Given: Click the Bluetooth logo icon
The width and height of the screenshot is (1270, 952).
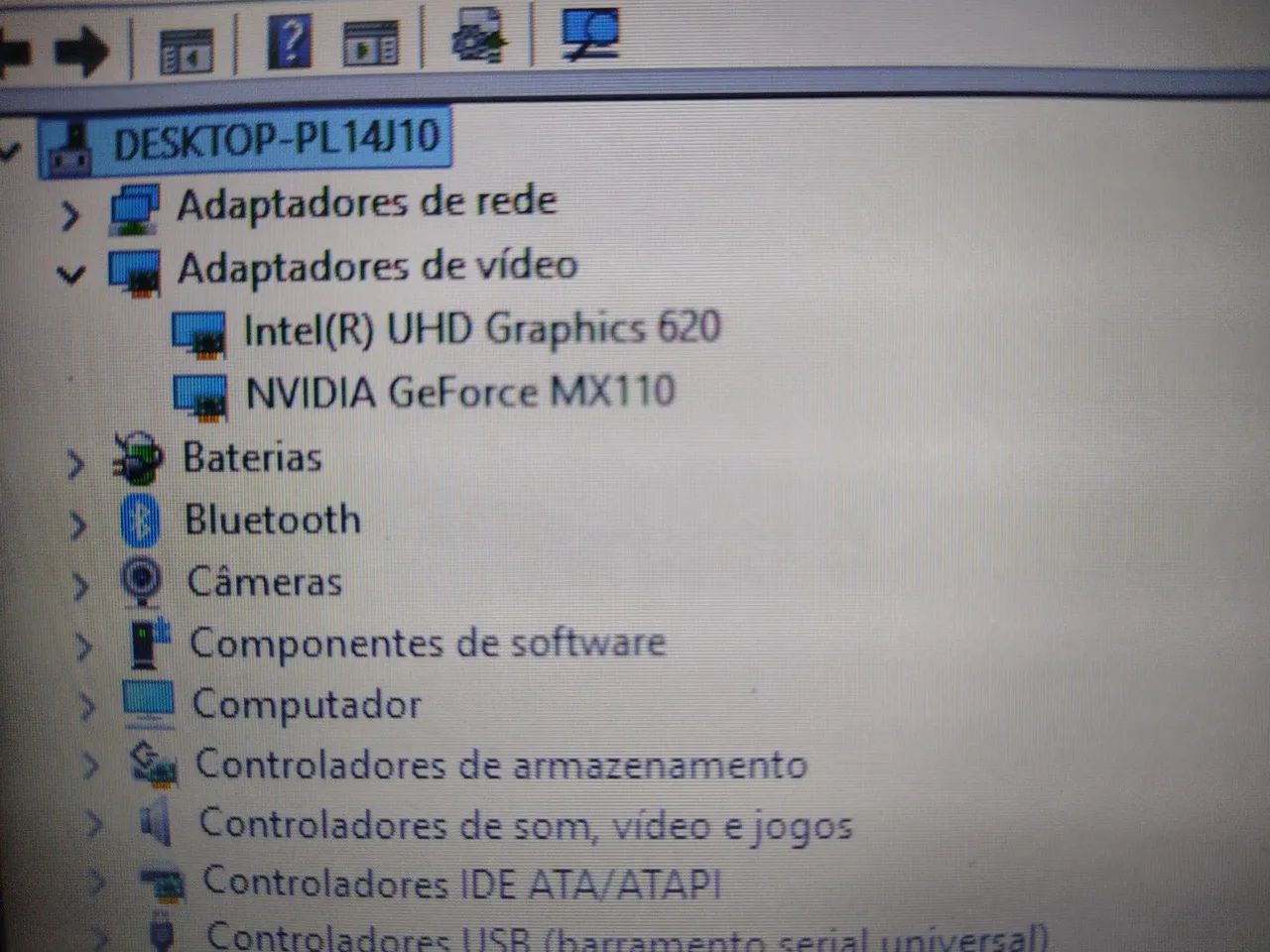Looking at the screenshot, I should pyautogui.click(x=140, y=521).
